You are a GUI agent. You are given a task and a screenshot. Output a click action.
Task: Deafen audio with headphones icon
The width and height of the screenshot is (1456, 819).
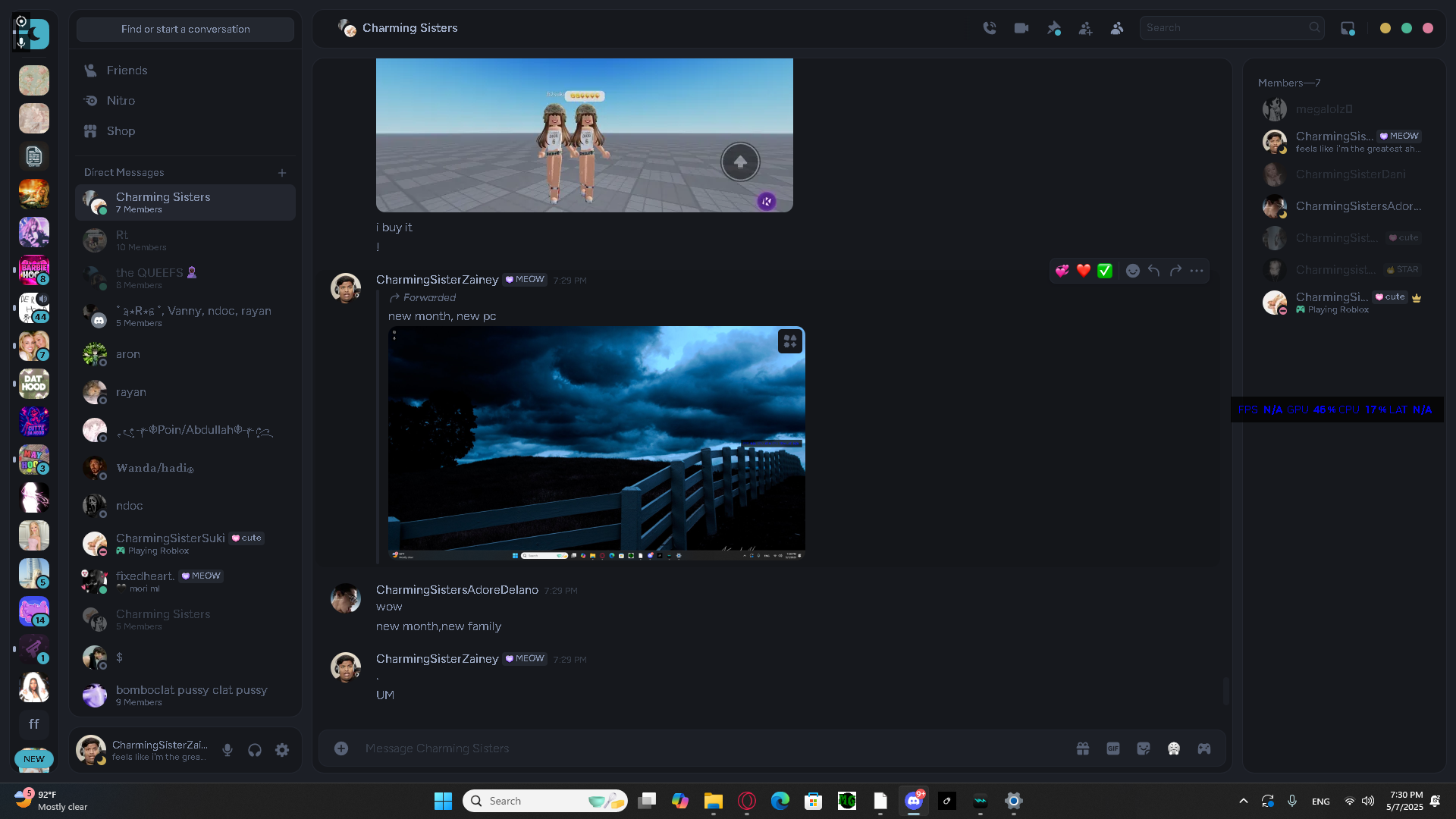pos(255,750)
